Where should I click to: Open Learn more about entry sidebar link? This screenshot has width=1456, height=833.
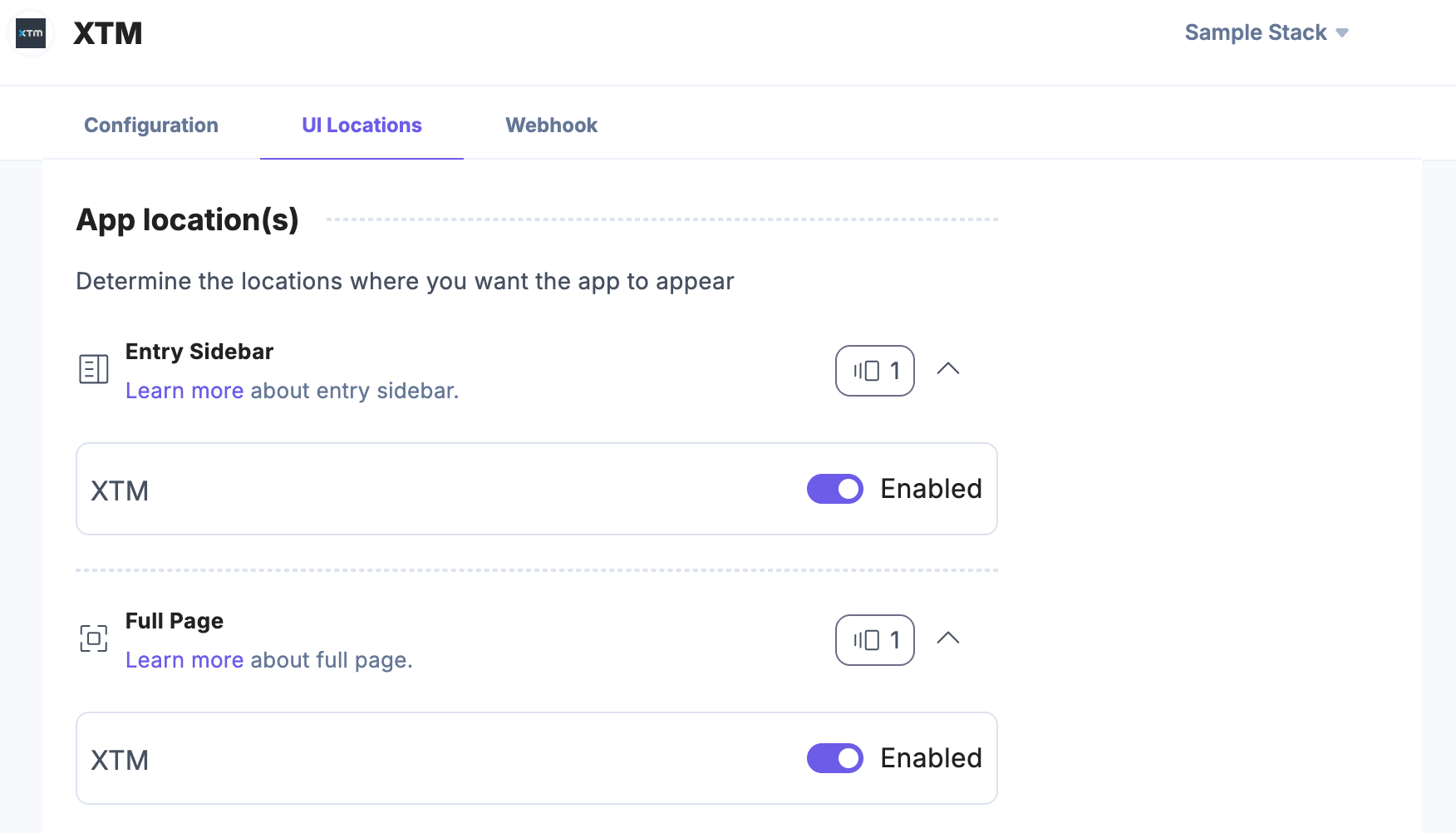pyautogui.click(x=184, y=391)
